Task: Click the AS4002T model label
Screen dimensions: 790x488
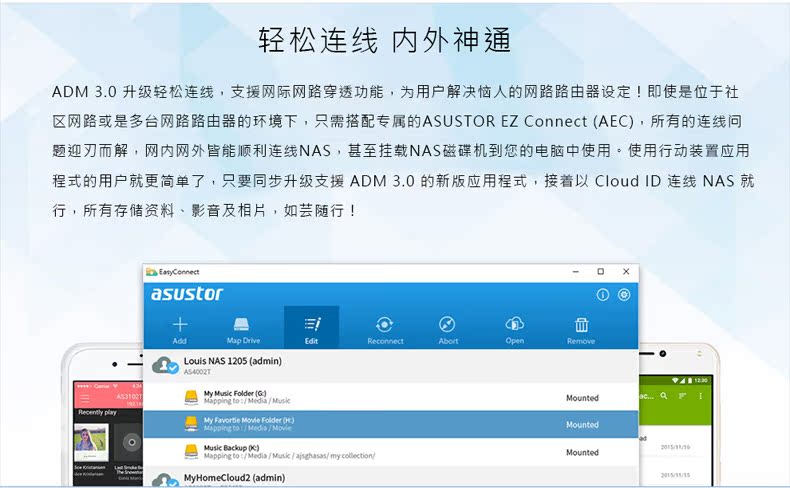Action: 197,372
